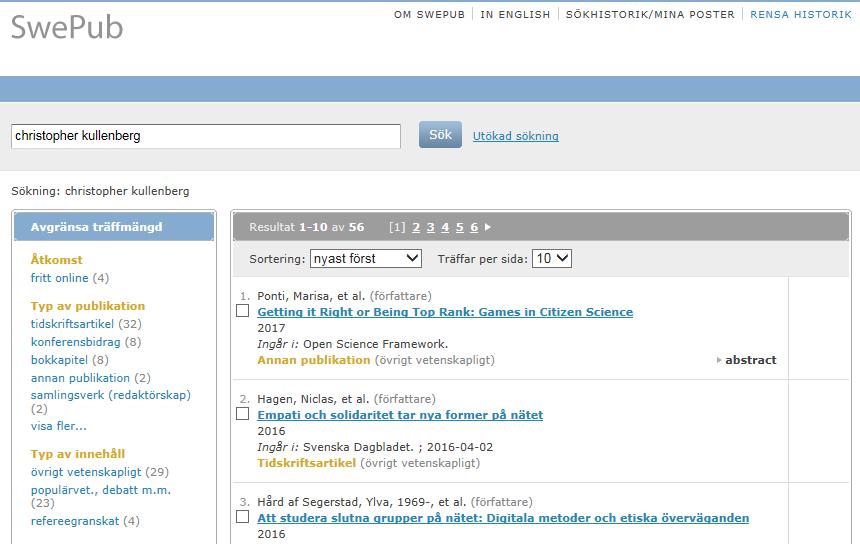Open the SwePub home logo
This screenshot has width=860, height=544.
67,27
